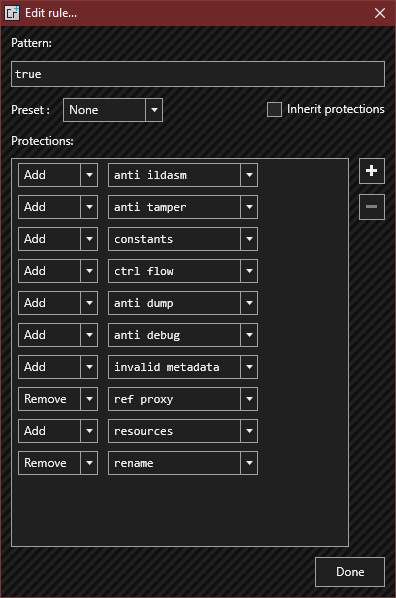
Task: Open Add action dropdown beside anti debug
Action: coord(58,335)
